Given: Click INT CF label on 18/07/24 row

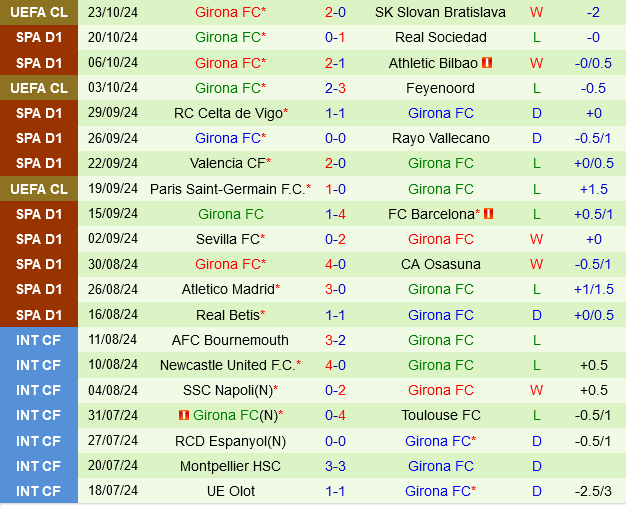Looking at the screenshot, I should click(39, 491).
